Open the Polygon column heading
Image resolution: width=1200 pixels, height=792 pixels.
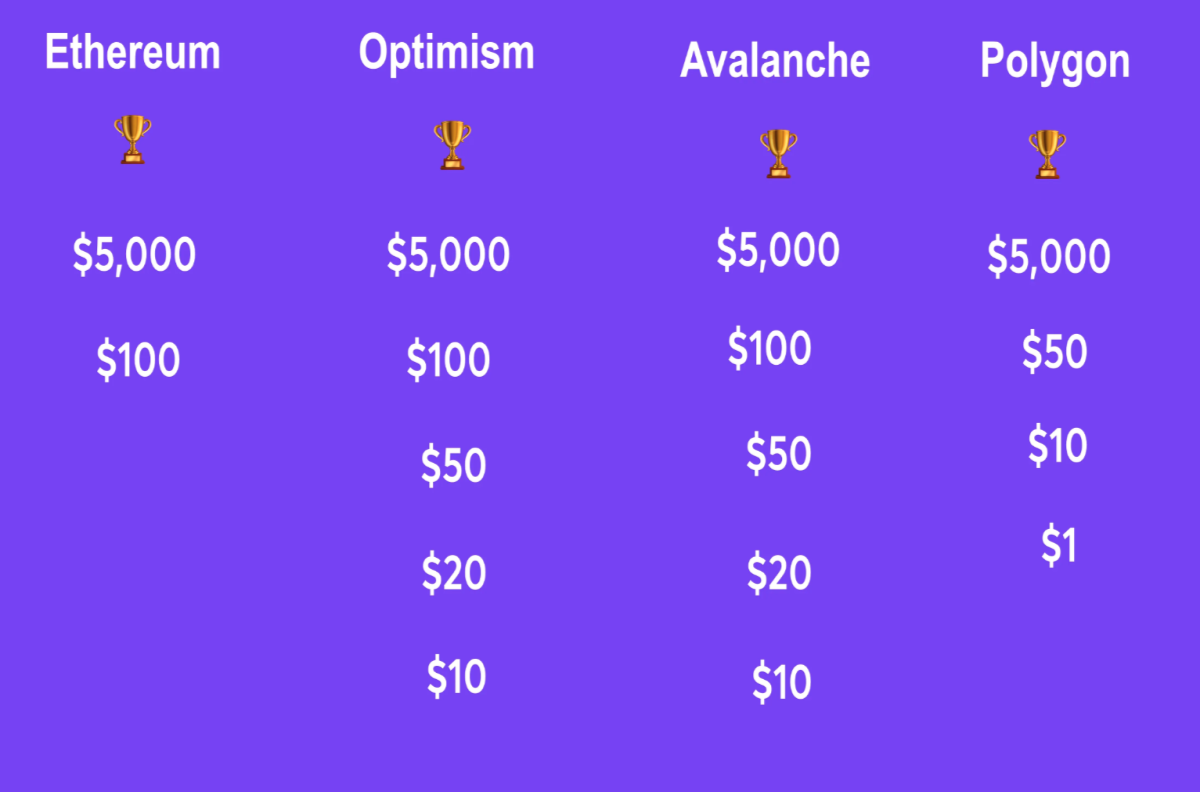[1055, 62]
